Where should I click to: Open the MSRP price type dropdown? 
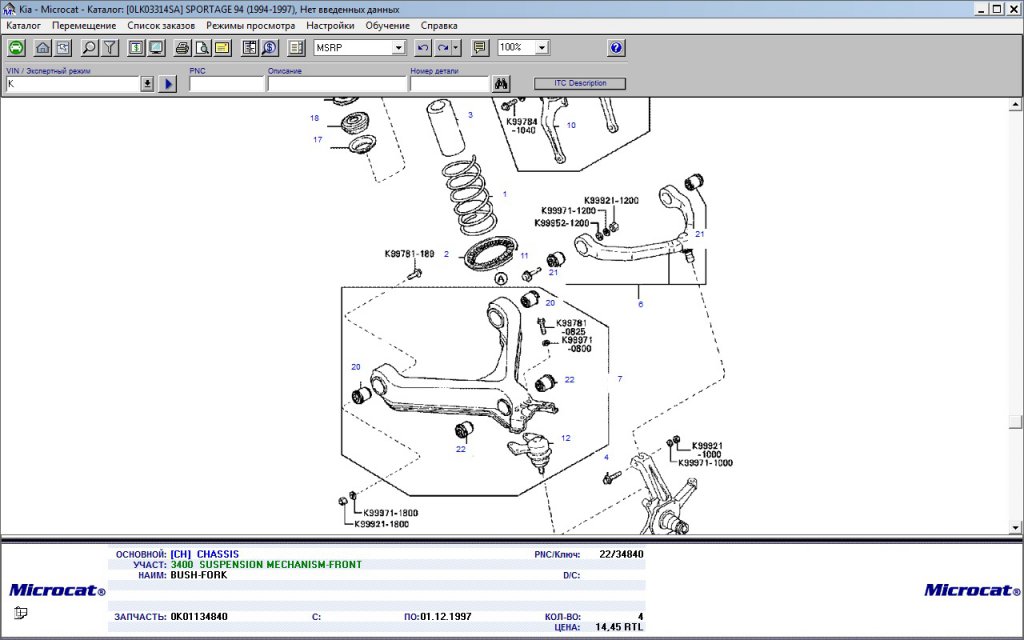click(398, 47)
